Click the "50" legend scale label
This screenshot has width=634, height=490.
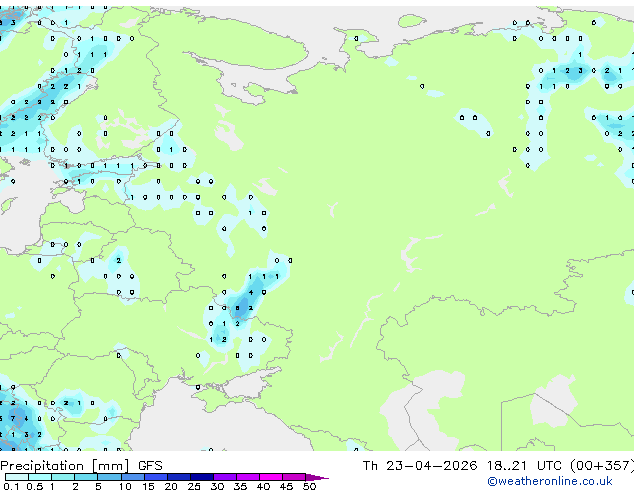point(310,486)
